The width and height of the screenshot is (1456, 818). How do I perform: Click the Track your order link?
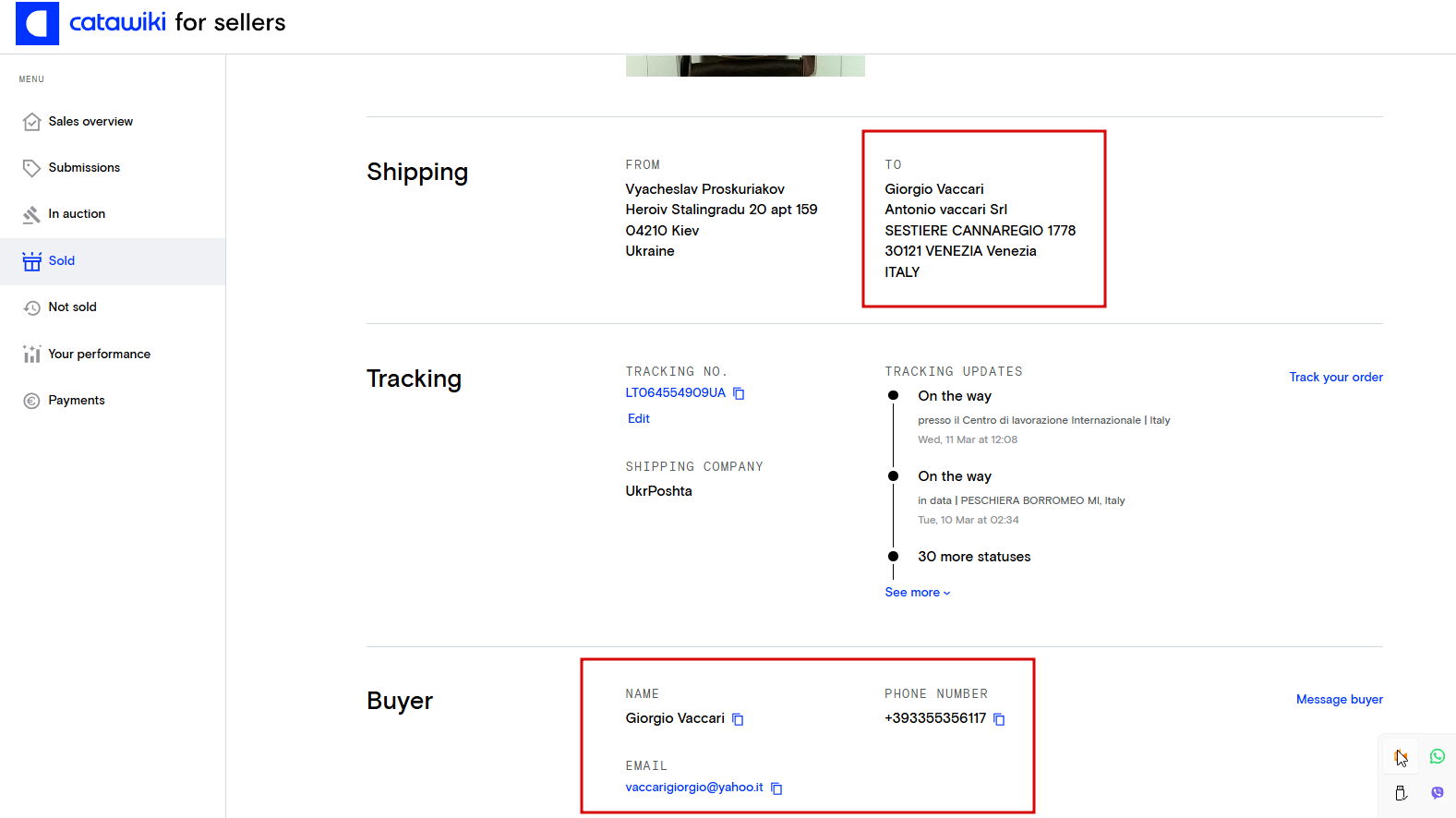[x=1335, y=378]
